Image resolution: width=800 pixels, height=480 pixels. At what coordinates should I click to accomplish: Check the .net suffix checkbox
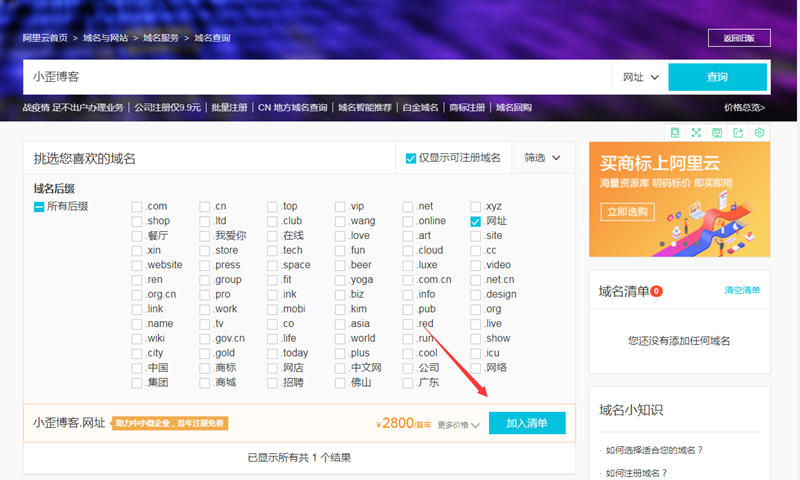click(x=408, y=207)
